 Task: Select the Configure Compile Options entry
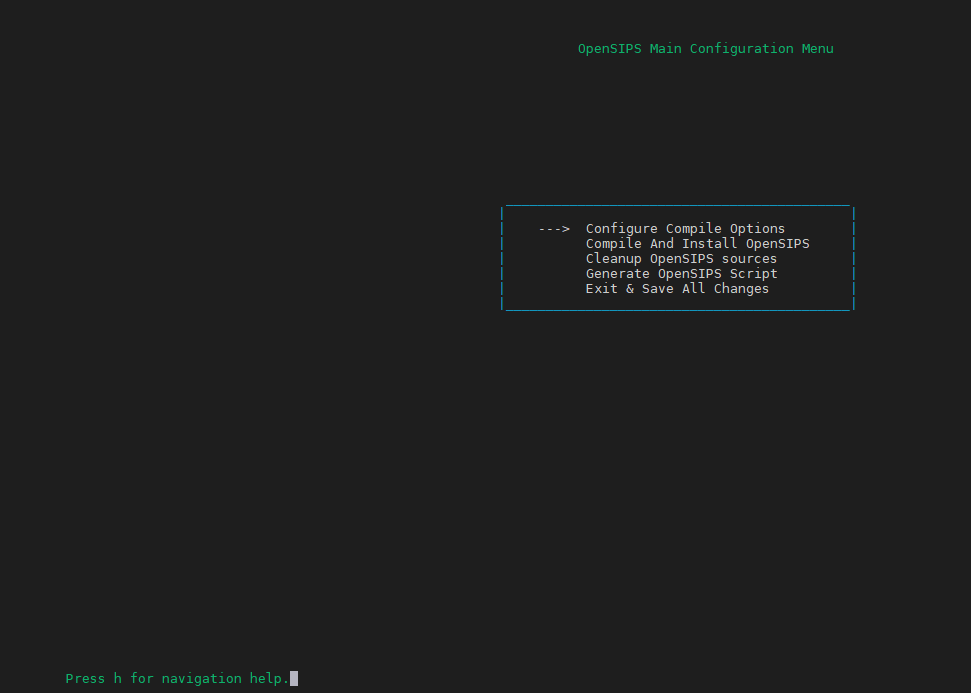point(685,229)
